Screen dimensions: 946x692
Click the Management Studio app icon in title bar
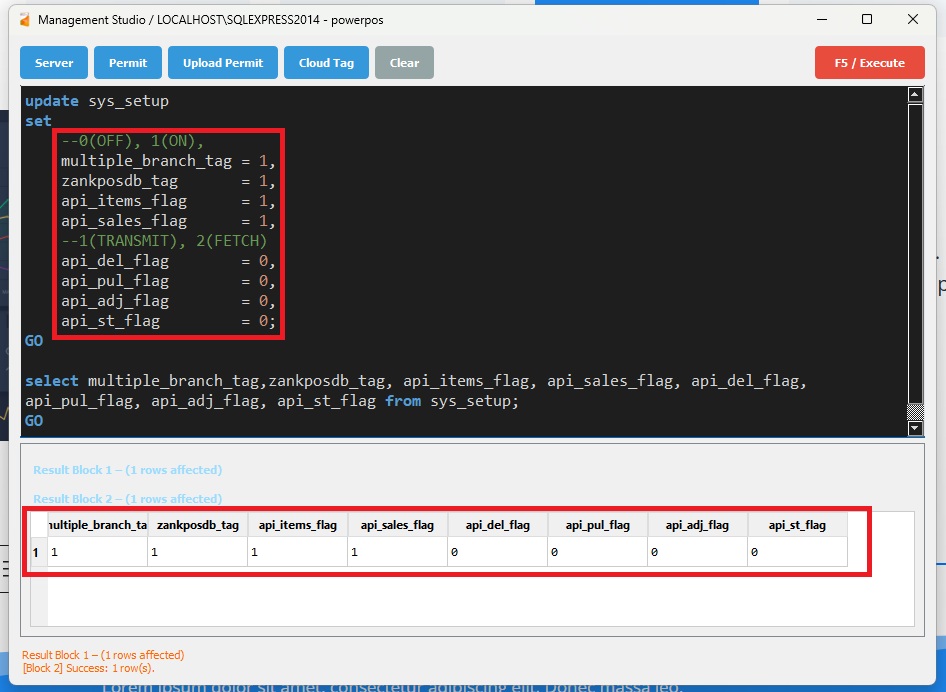25,19
